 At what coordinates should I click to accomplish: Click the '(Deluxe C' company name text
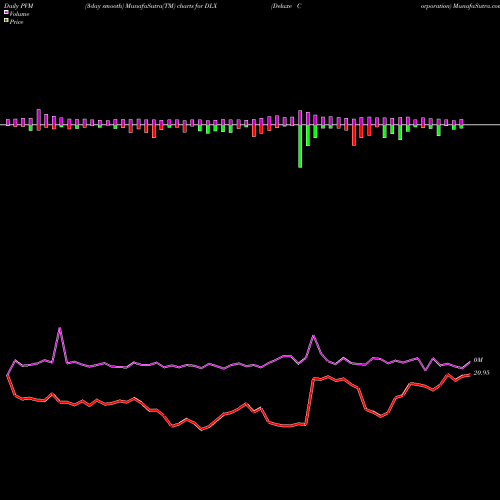pyautogui.click(x=286, y=6)
